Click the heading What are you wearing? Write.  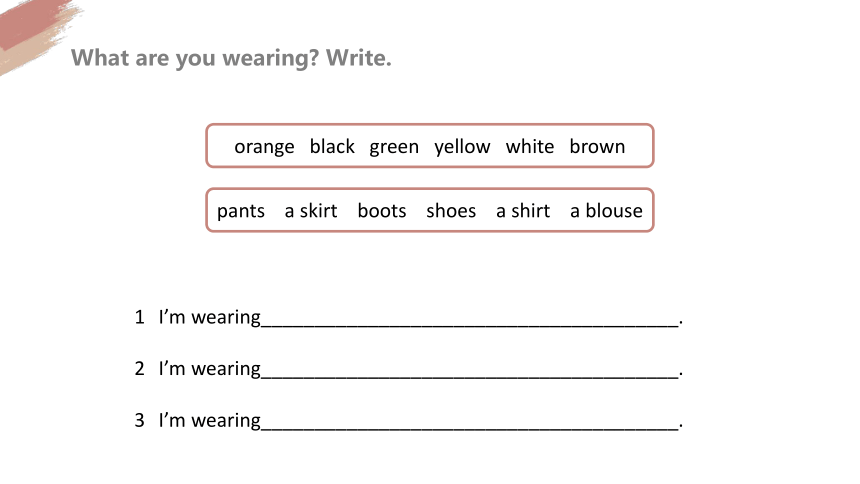[x=231, y=58]
